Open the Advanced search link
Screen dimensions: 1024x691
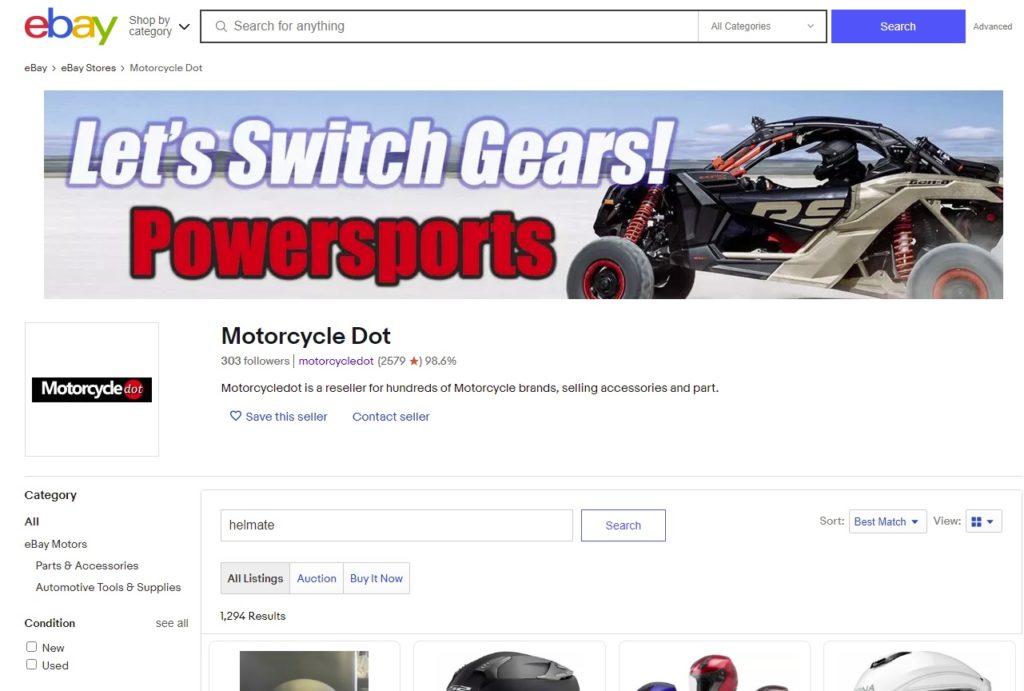(x=992, y=27)
